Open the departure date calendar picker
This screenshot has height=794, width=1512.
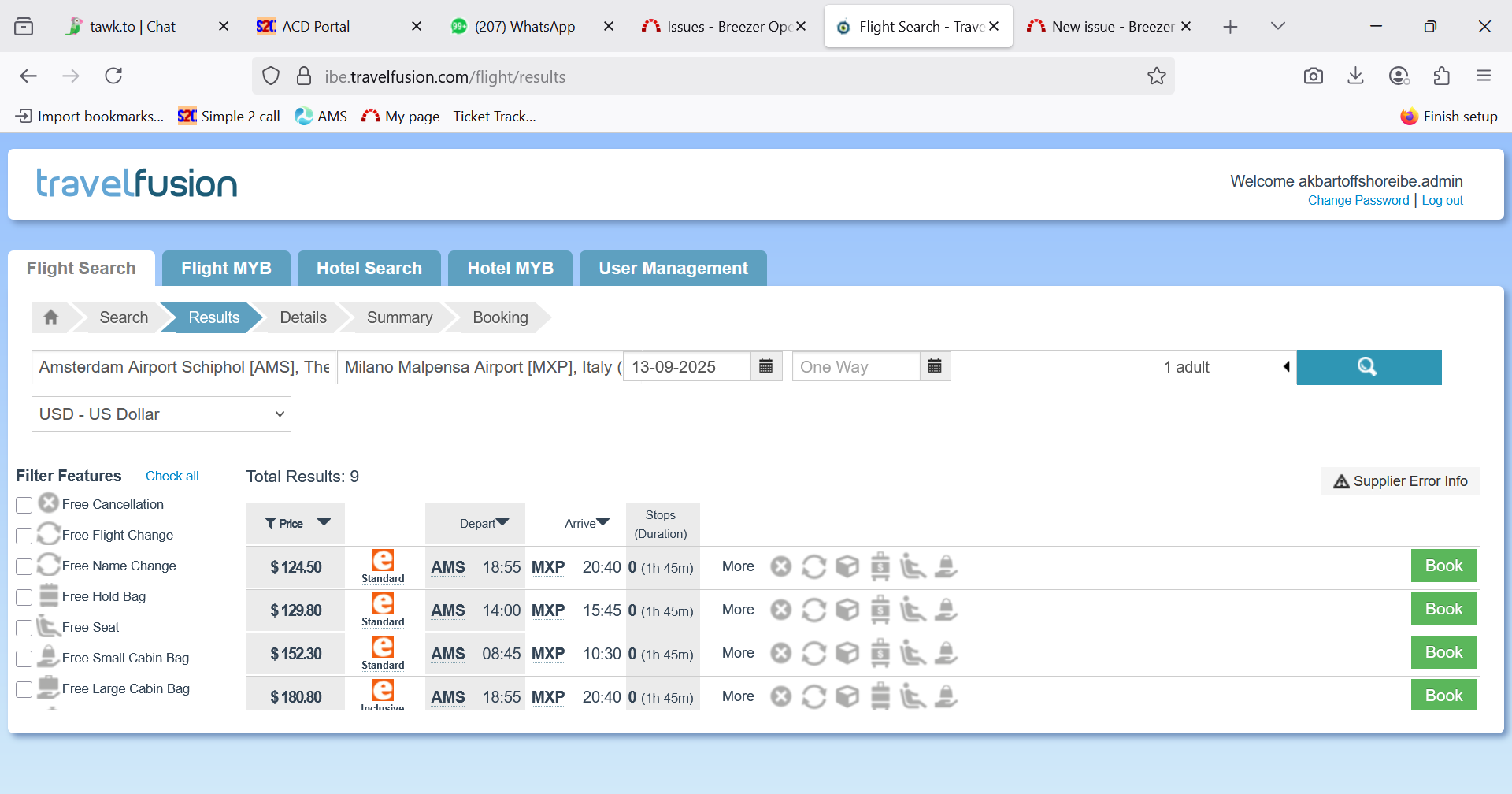tap(765, 367)
